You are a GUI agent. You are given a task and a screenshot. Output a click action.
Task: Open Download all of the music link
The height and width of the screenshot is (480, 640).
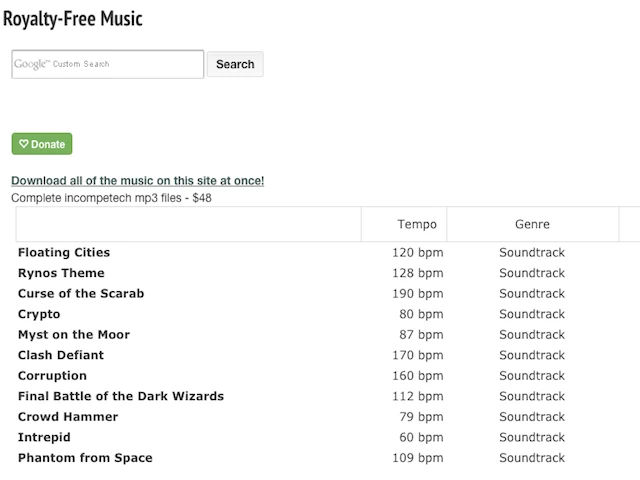[x=138, y=181]
